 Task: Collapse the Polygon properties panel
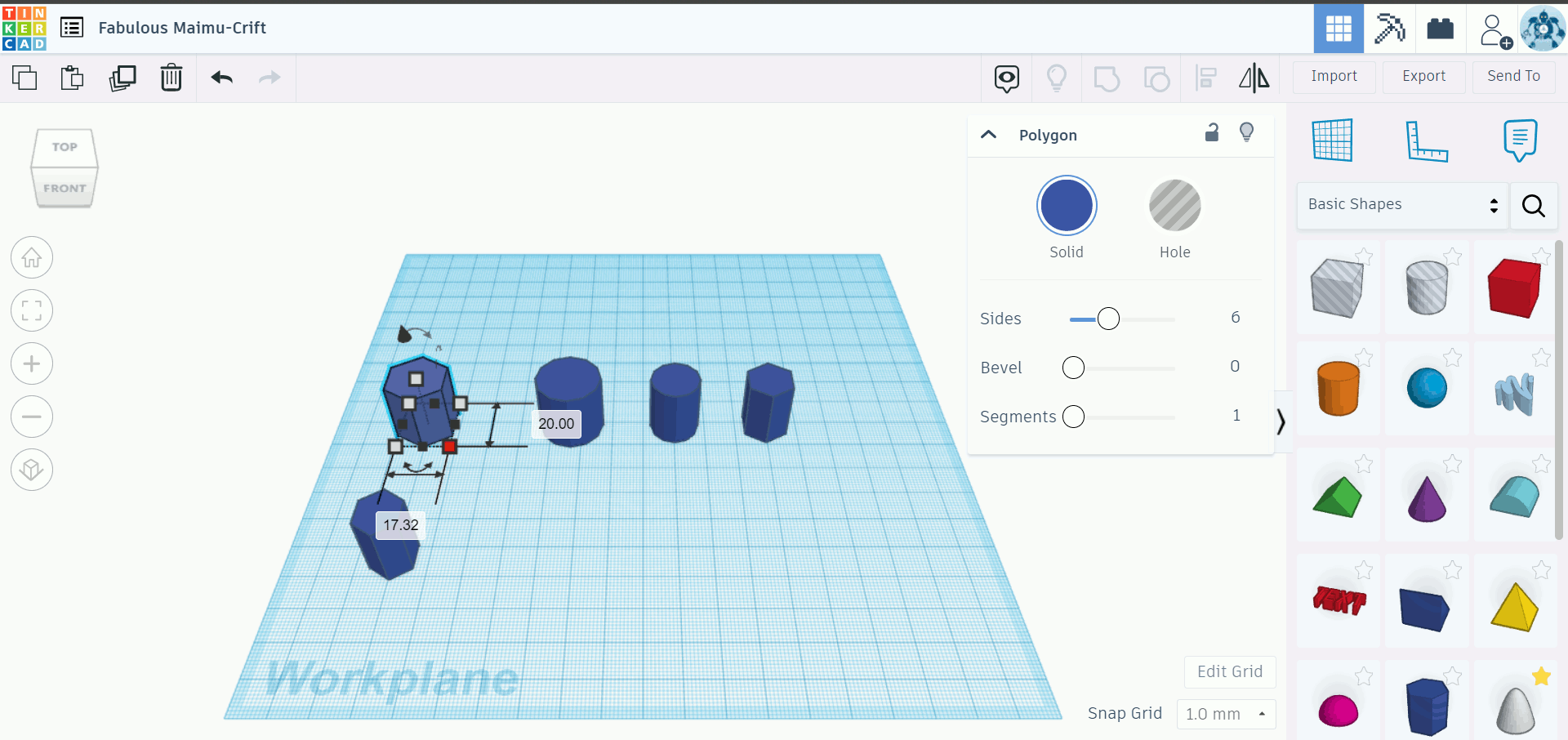coord(988,135)
